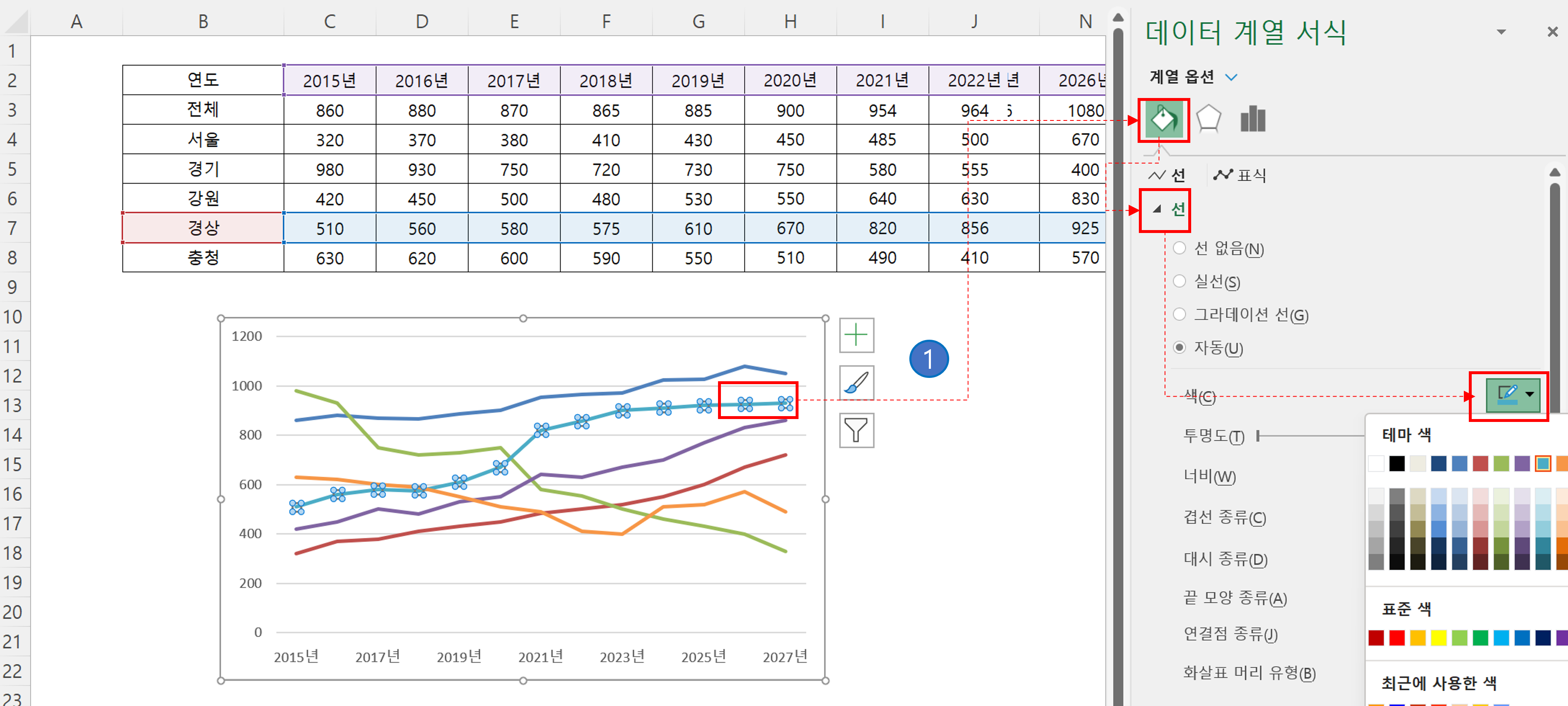Choose 그라데이션 선(G) radio button
The width and height of the screenshot is (1568, 706).
click(x=1179, y=314)
